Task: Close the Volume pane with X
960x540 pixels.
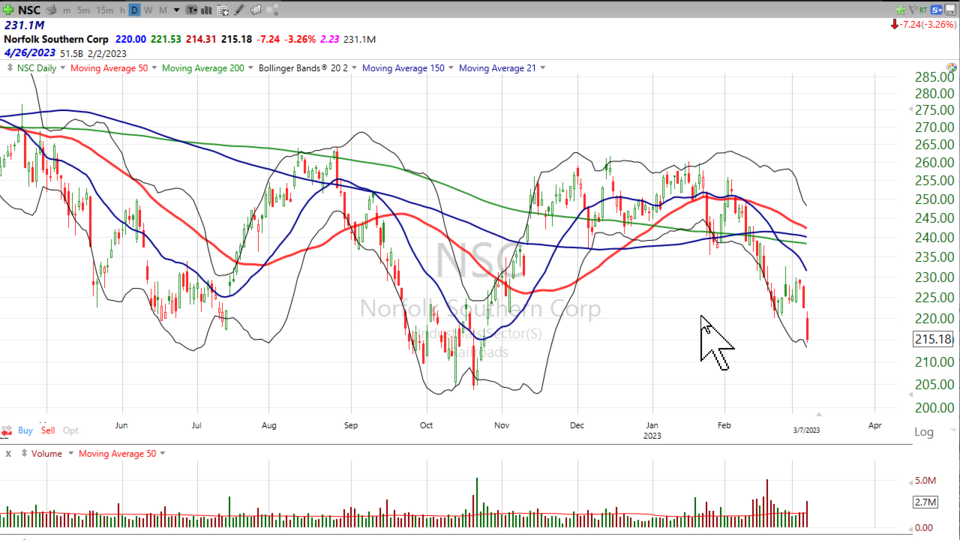Action: pyautogui.click(x=8, y=454)
